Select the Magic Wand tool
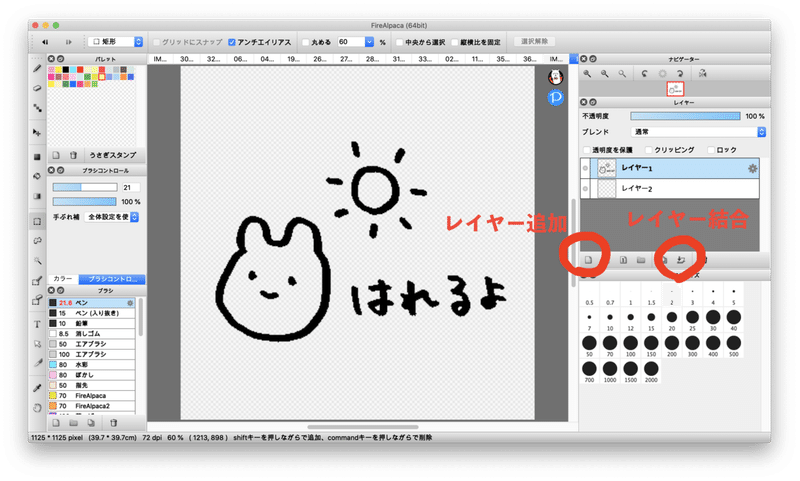This screenshot has height=481, width=800. click(37, 261)
